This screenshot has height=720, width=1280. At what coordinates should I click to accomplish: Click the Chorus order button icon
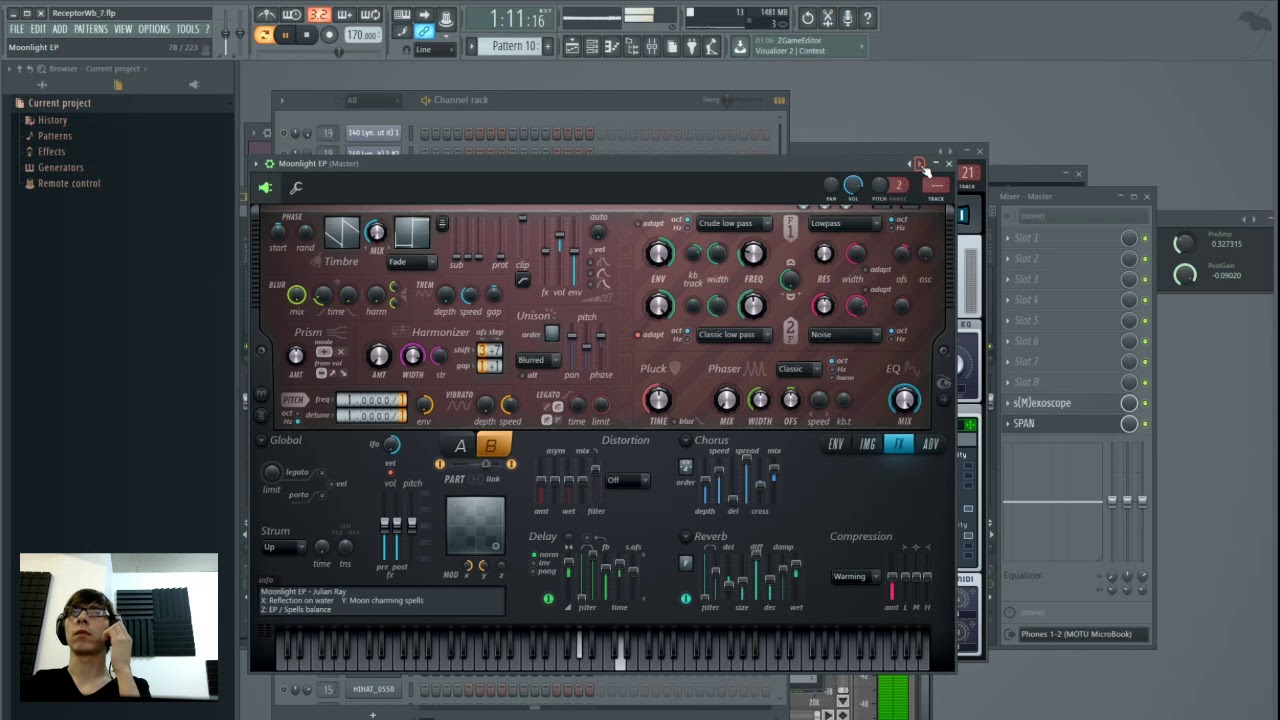[685, 467]
